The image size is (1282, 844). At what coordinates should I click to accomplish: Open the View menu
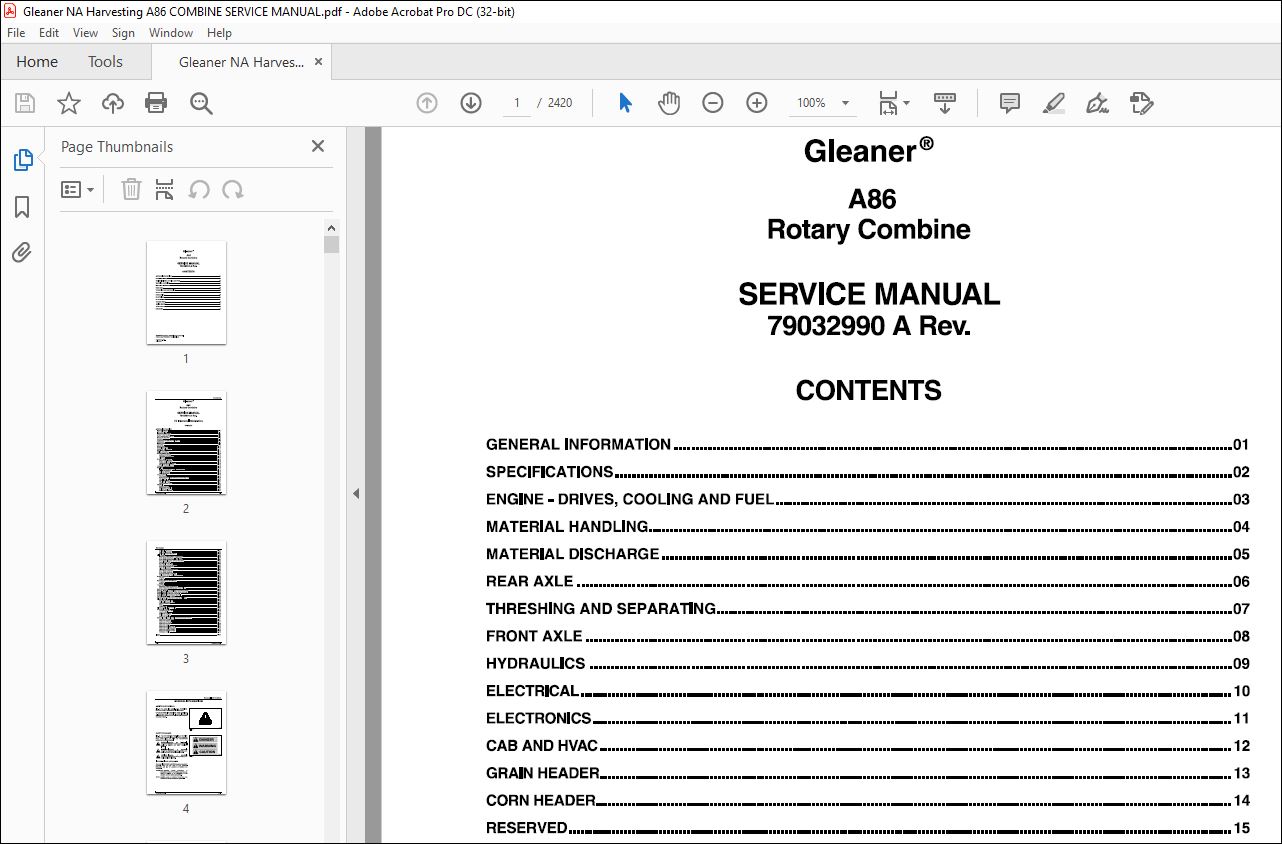pos(85,33)
